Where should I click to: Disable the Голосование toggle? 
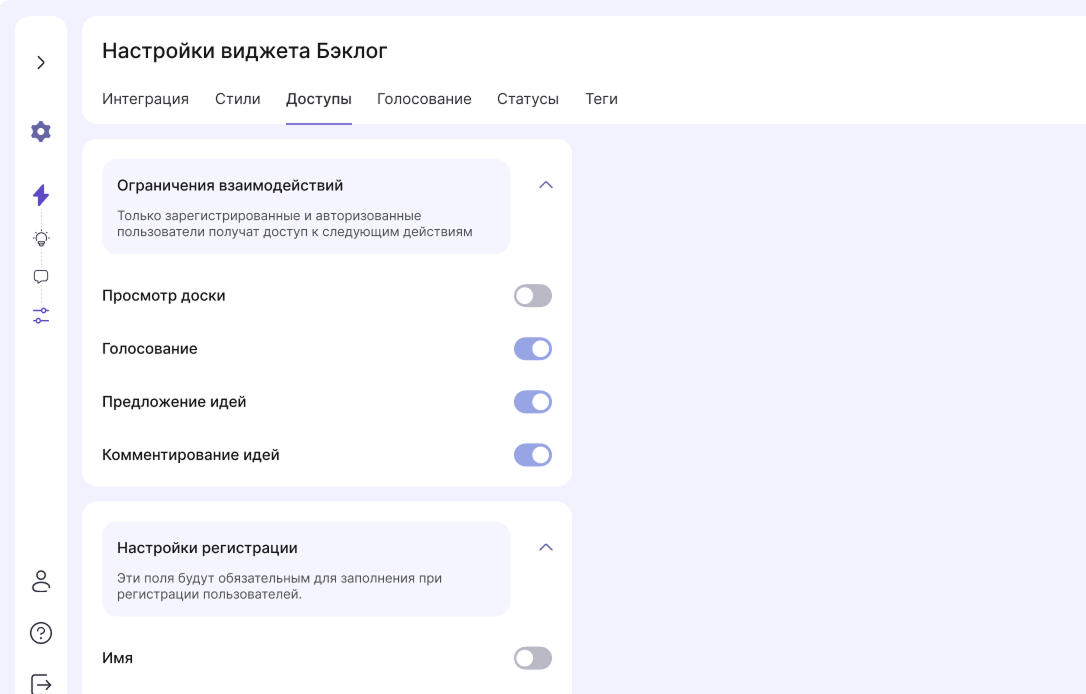(533, 349)
